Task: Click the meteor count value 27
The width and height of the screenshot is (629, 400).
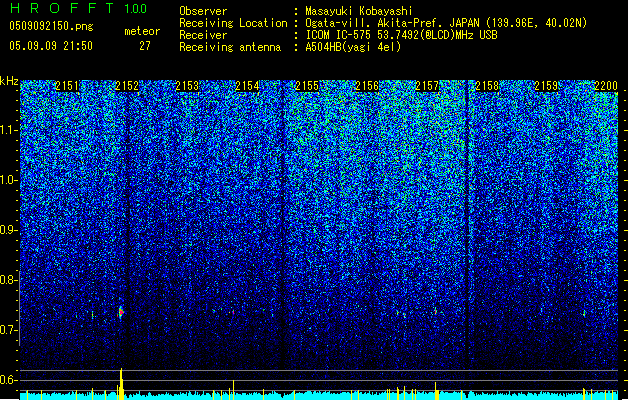Action: (145, 46)
